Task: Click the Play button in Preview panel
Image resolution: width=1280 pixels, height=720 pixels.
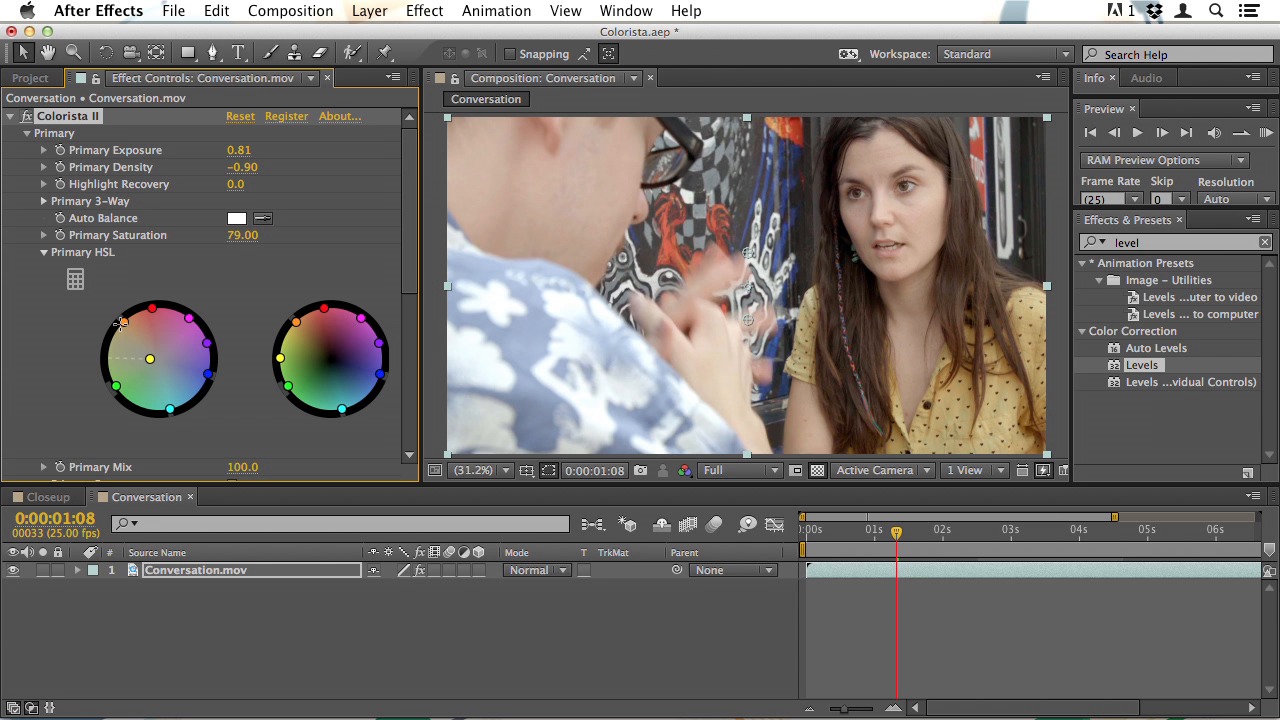Action: [x=1137, y=133]
